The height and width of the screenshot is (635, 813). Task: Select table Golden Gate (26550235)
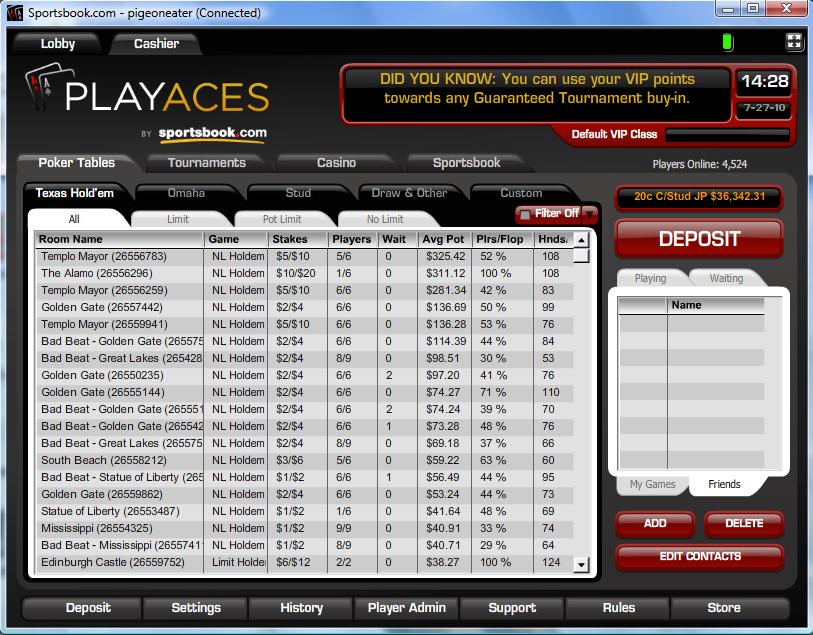(305, 375)
